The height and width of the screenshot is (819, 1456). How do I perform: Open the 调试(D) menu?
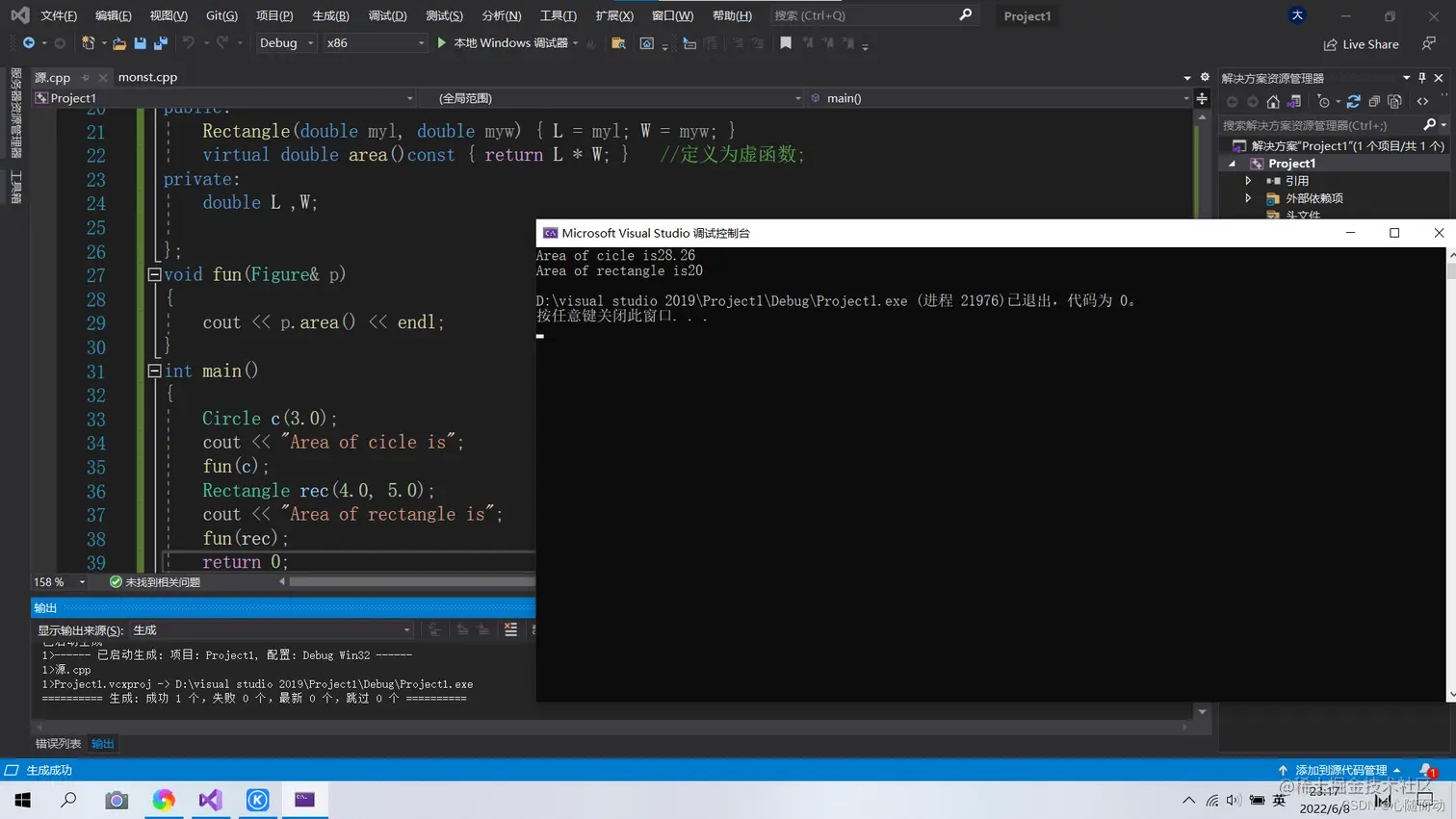[387, 15]
